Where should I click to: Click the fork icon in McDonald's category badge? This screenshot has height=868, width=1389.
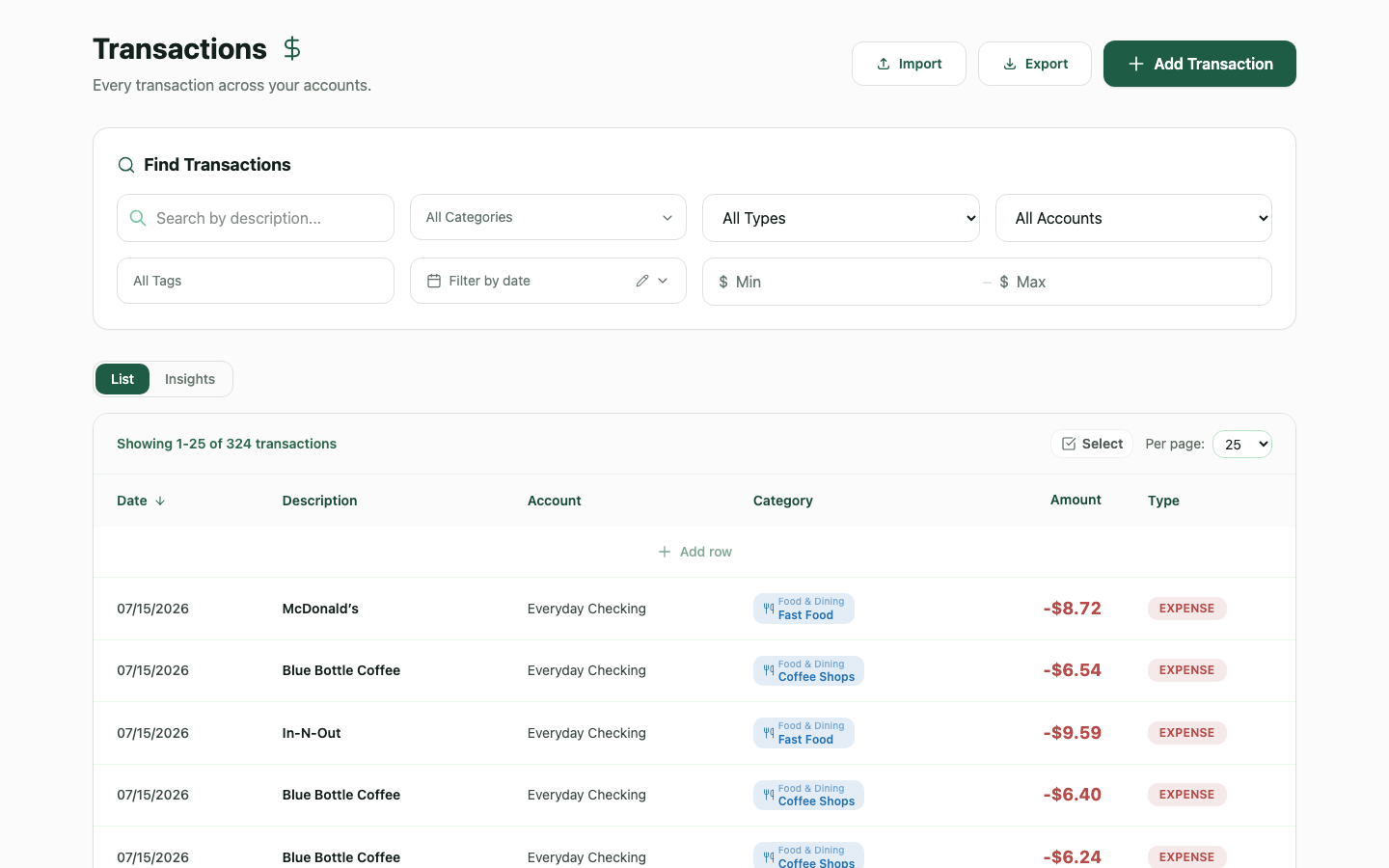769,609
